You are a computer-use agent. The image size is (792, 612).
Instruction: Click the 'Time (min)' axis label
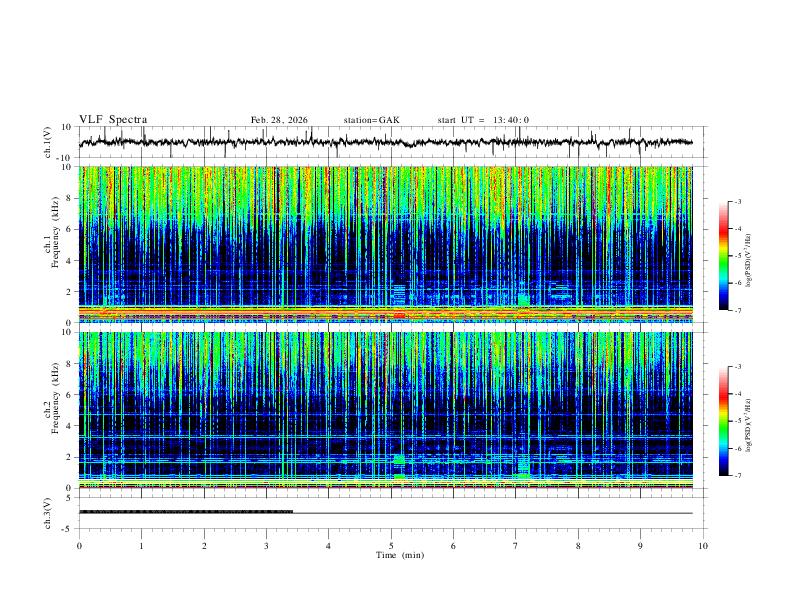[x=400, y=555]
